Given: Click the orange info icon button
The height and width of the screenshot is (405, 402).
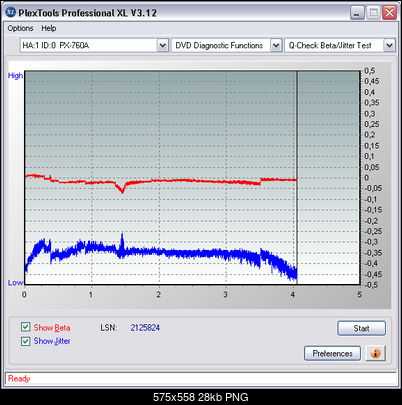Looking at the screenshot, I should 375,353.
